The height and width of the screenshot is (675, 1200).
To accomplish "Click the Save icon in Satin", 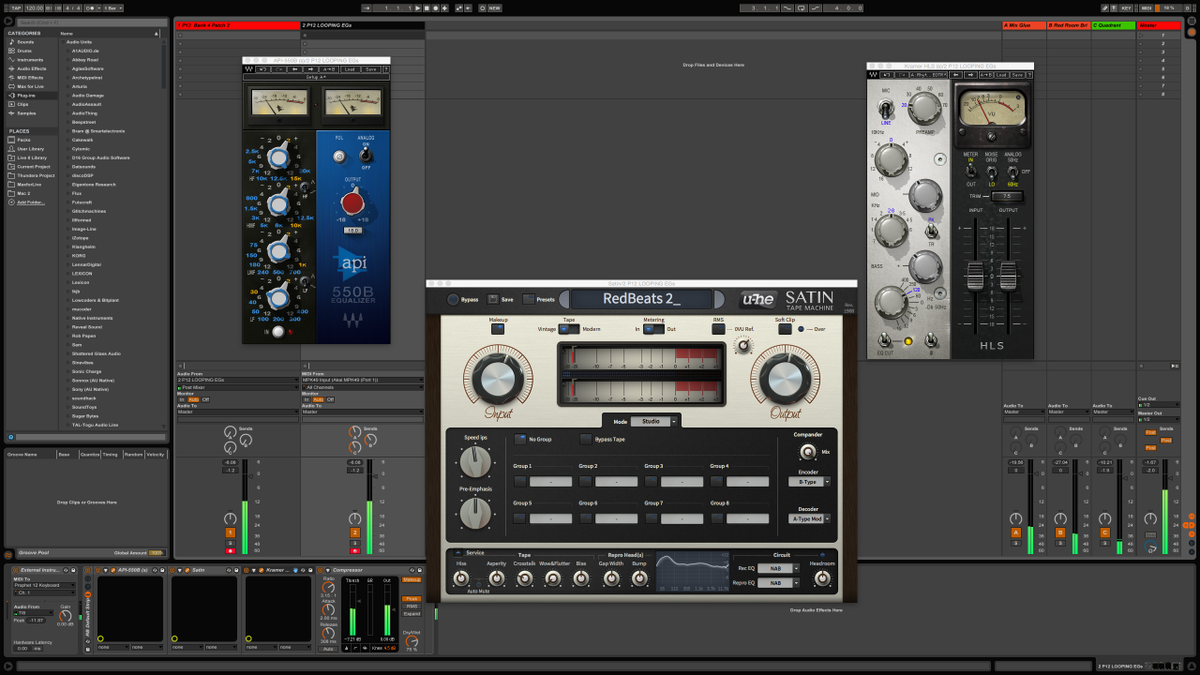I will [x=493, y=299].
